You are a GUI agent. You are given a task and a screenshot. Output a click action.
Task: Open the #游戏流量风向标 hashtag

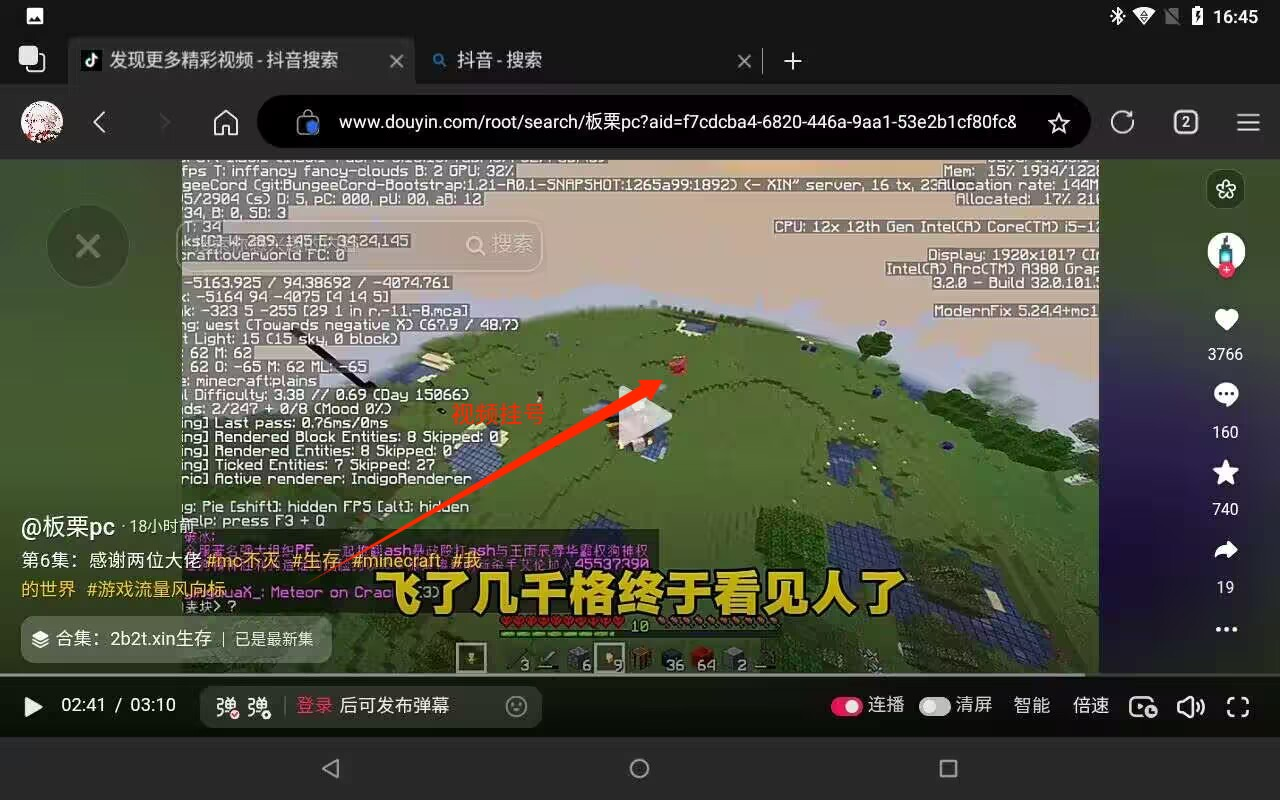coord(156,589)
